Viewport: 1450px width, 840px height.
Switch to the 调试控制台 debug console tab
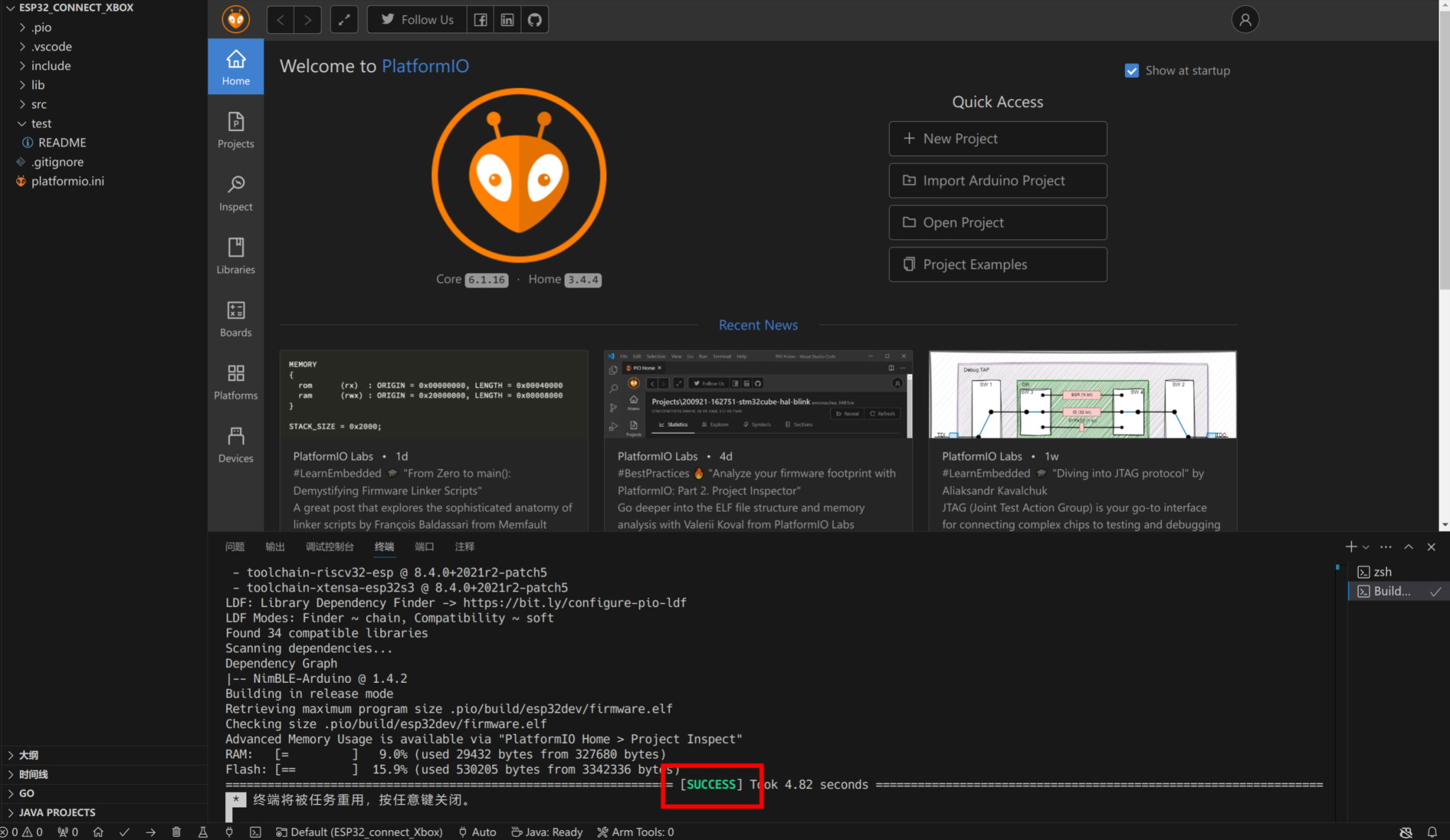(x=329, y=547)
